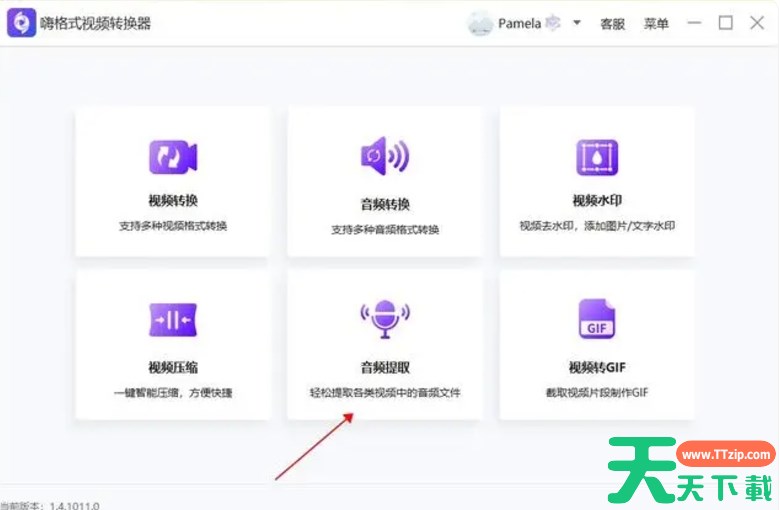Image resolution: width=780 pixels, height=510 pixels.
Task: Open the 菜单 menu
Action: point(656,23)
